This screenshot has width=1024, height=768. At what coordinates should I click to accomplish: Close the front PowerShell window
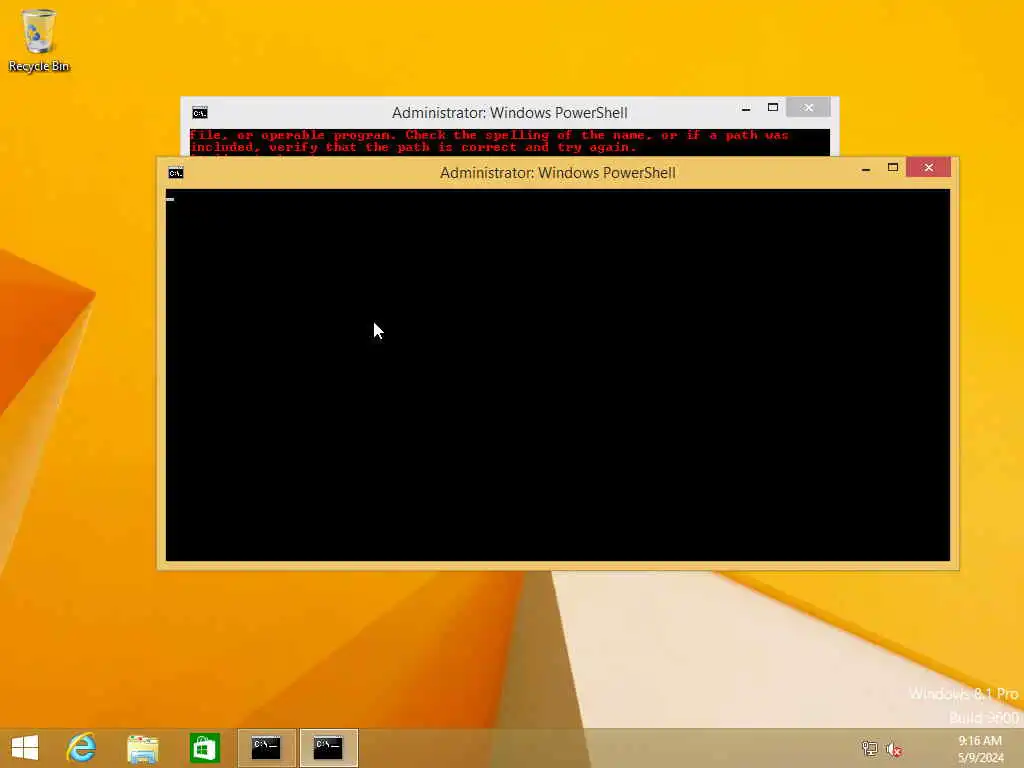click(929, 168)
